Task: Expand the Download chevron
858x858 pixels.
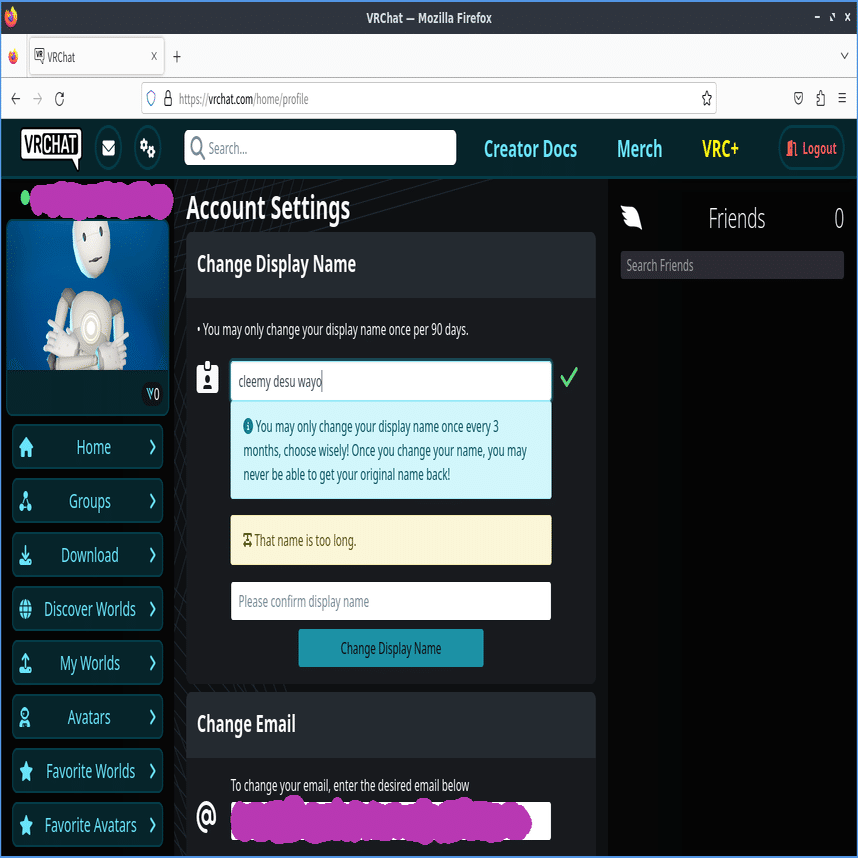Action: click(153, 555)
